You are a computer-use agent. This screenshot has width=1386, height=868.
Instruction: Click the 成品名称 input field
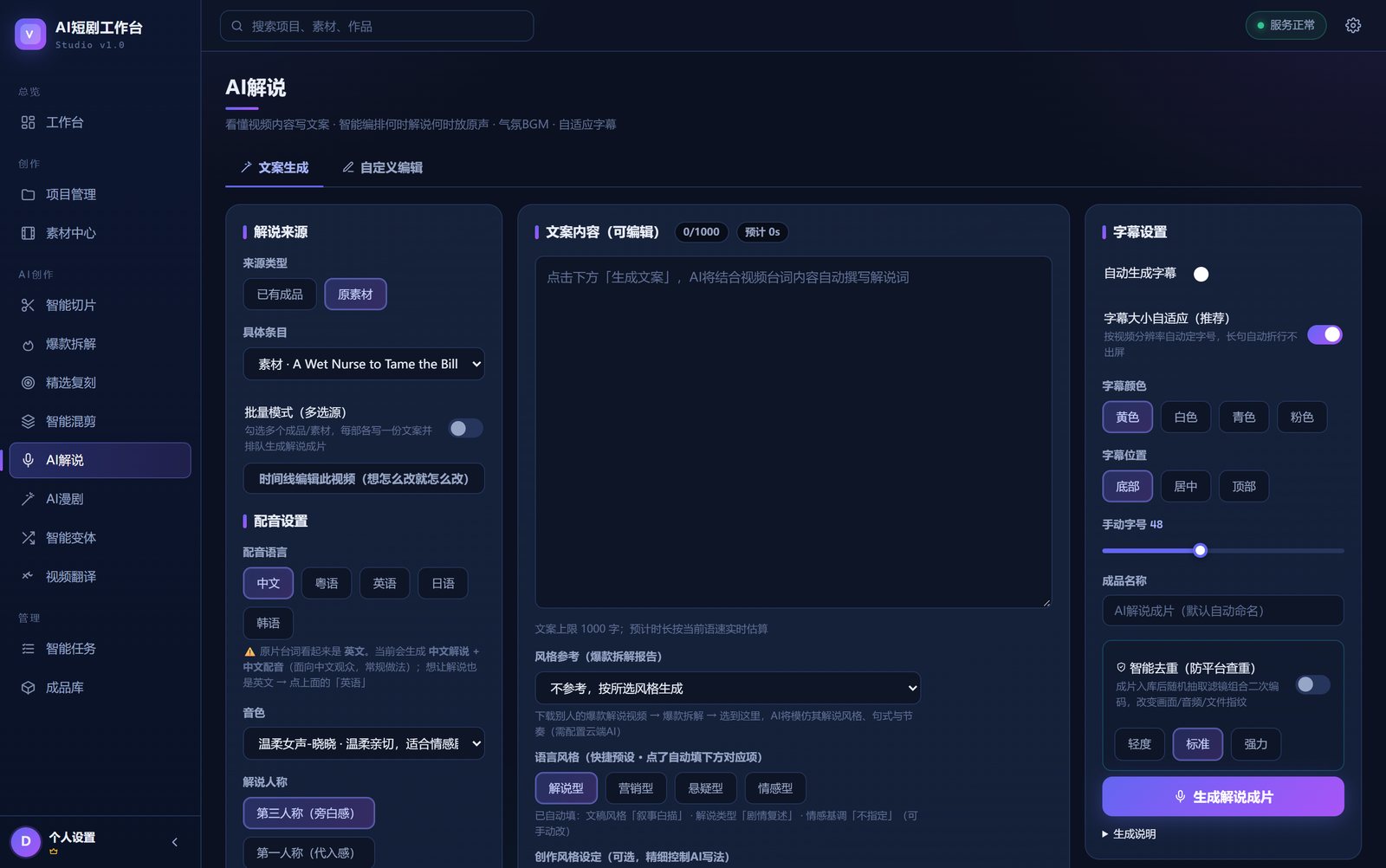1223,611
